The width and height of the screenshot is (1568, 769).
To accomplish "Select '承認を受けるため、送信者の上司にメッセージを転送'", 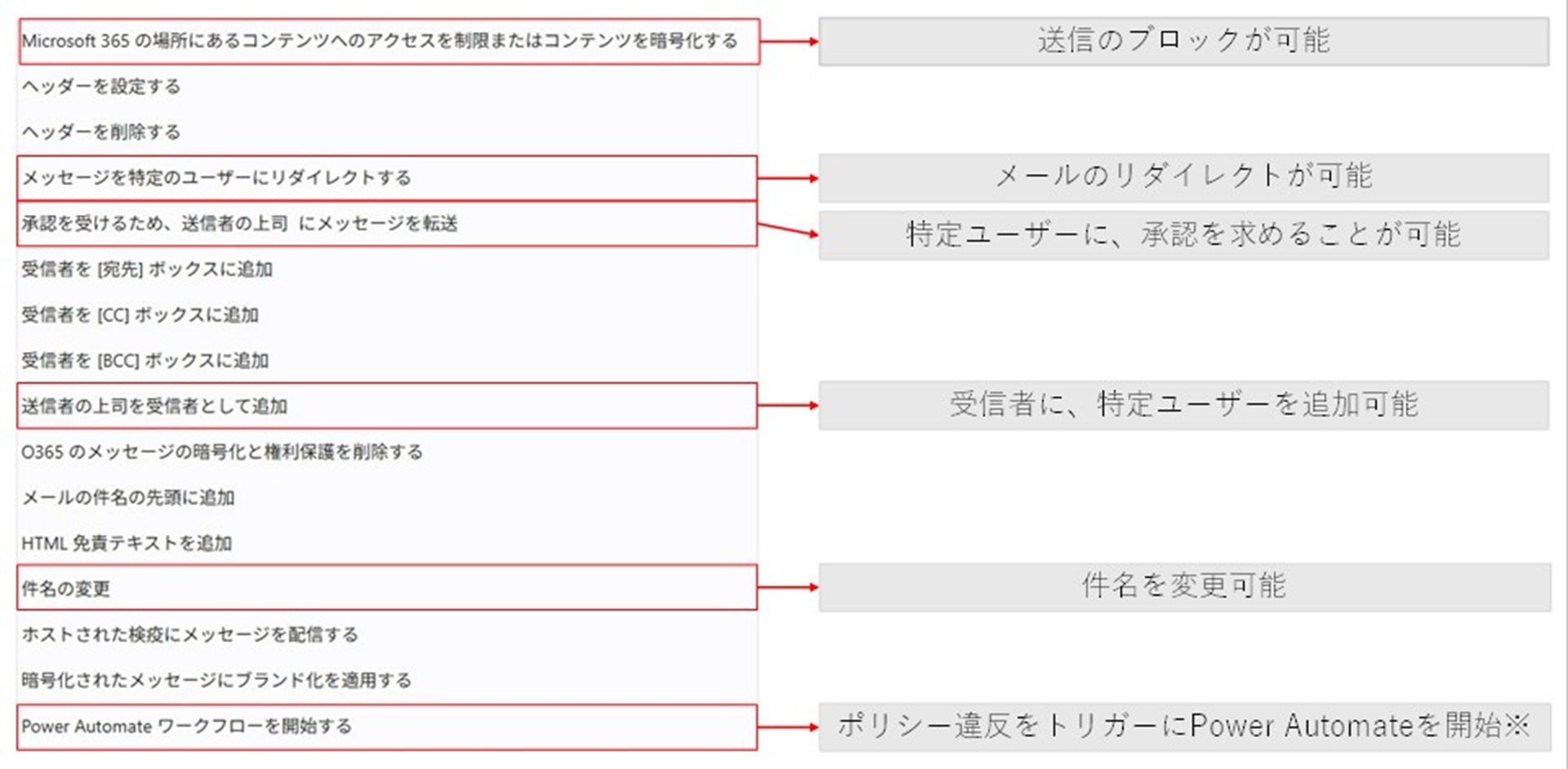I will pos(239,224).
